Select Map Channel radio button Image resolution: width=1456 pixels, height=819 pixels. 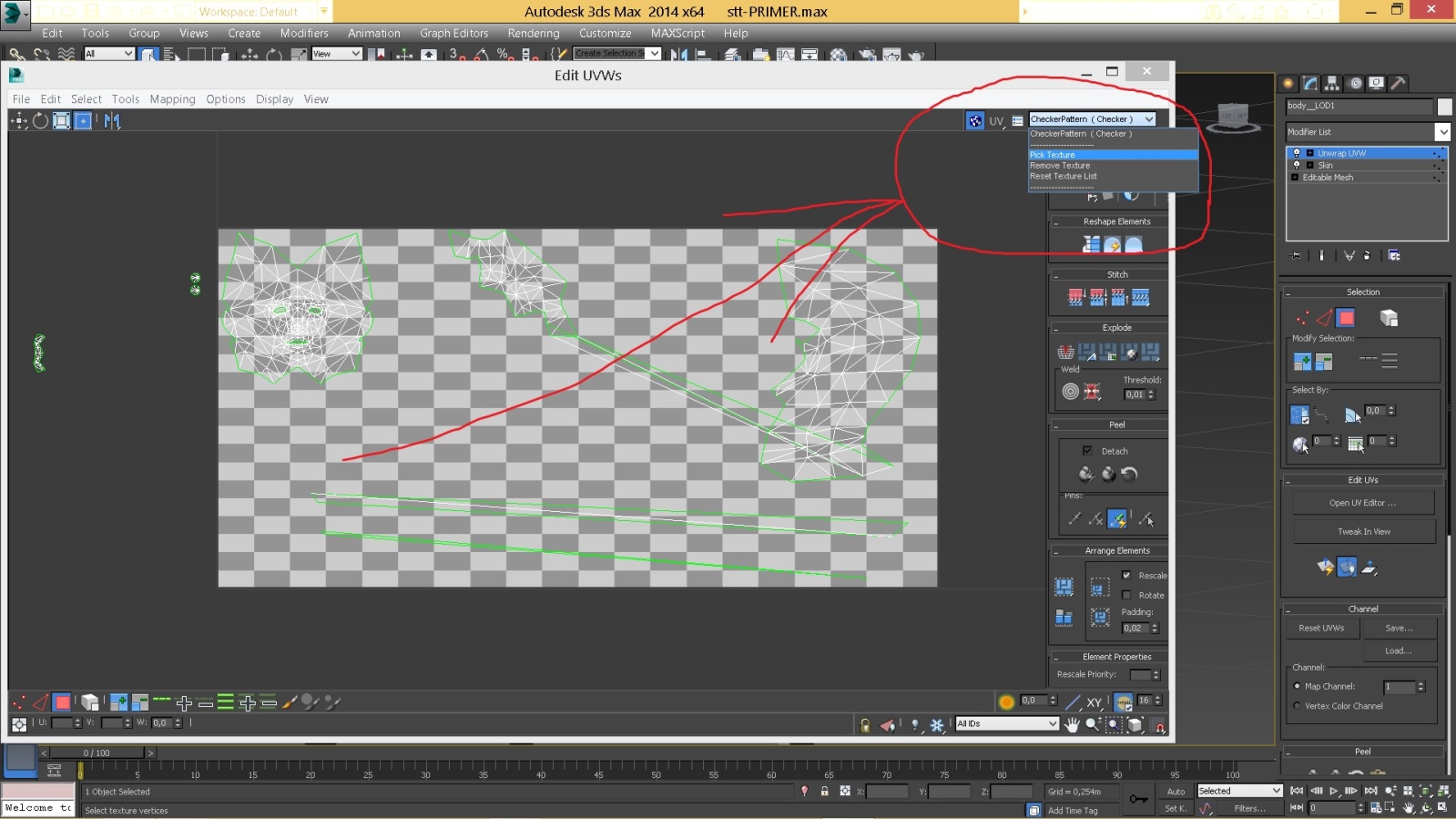point(1297,686)
